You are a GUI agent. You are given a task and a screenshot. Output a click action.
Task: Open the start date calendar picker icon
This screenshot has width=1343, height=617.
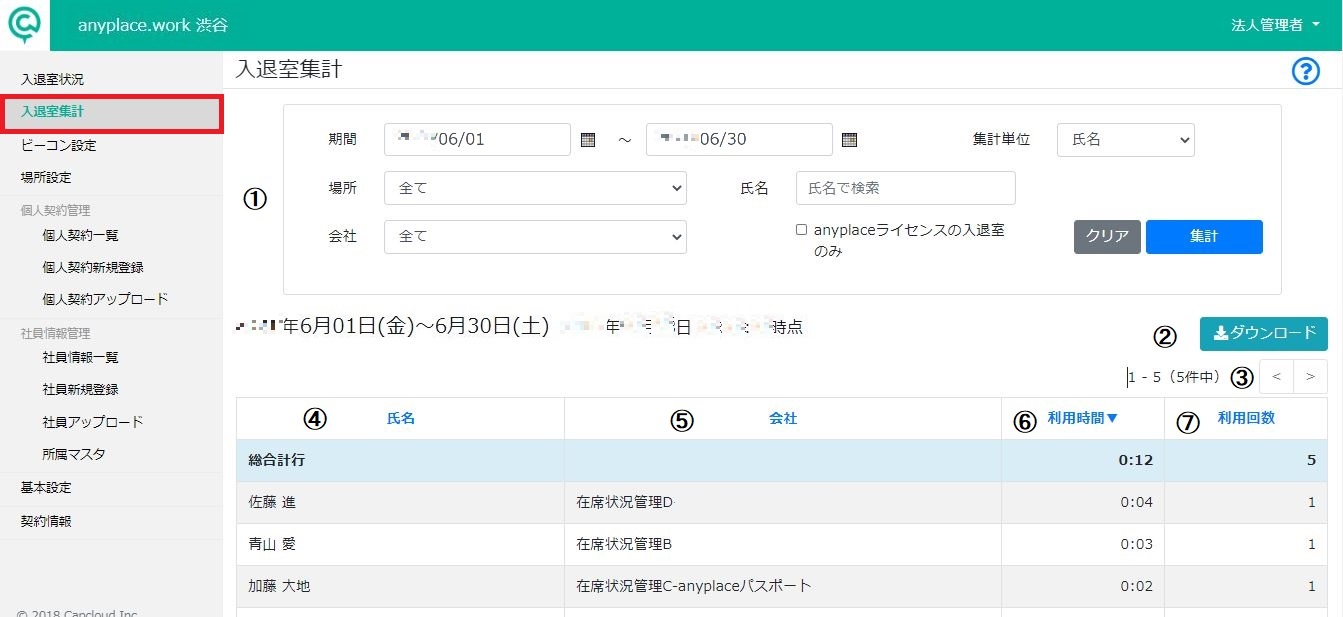pyautogui.click(x=588, y=140)
